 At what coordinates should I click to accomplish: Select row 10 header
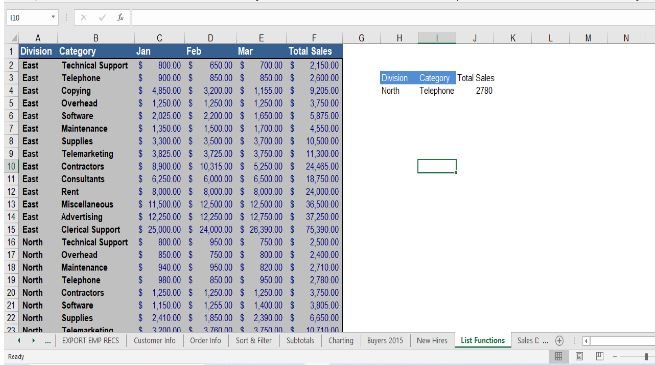11,166
